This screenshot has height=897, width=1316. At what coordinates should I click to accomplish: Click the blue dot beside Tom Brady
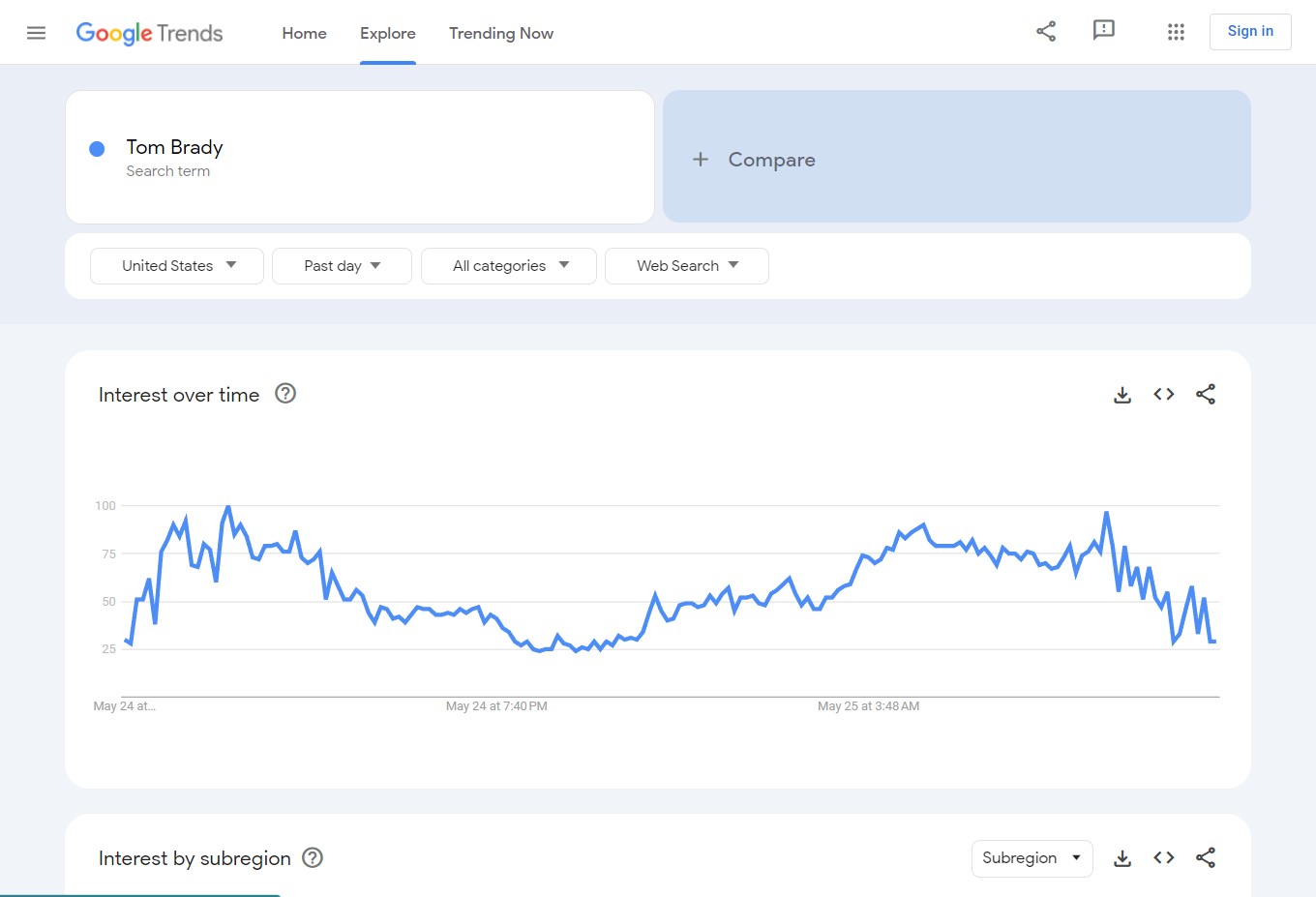(97, 148)
